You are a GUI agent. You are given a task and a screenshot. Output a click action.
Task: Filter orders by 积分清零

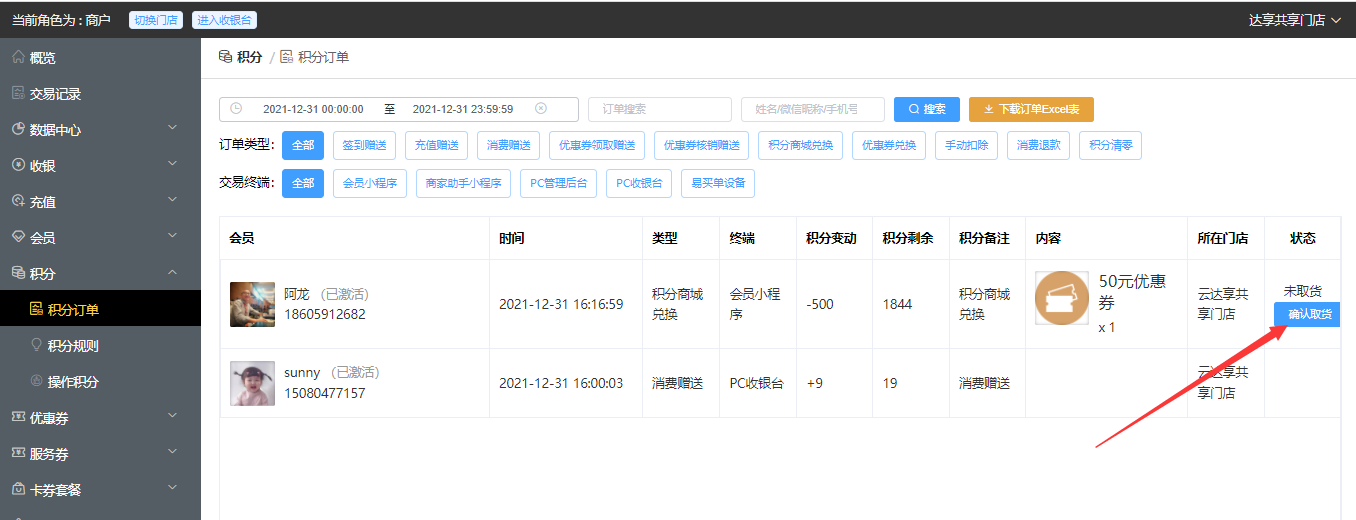coord(1110,145)
